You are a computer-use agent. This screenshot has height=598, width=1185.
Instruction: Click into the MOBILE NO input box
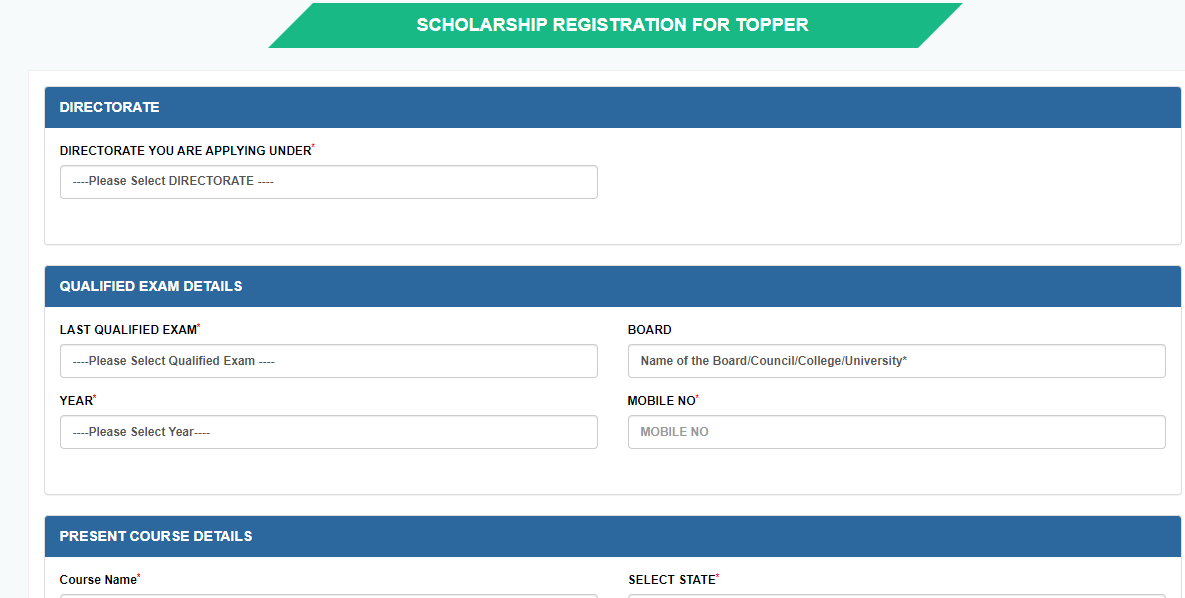click(x=896, y=432)
